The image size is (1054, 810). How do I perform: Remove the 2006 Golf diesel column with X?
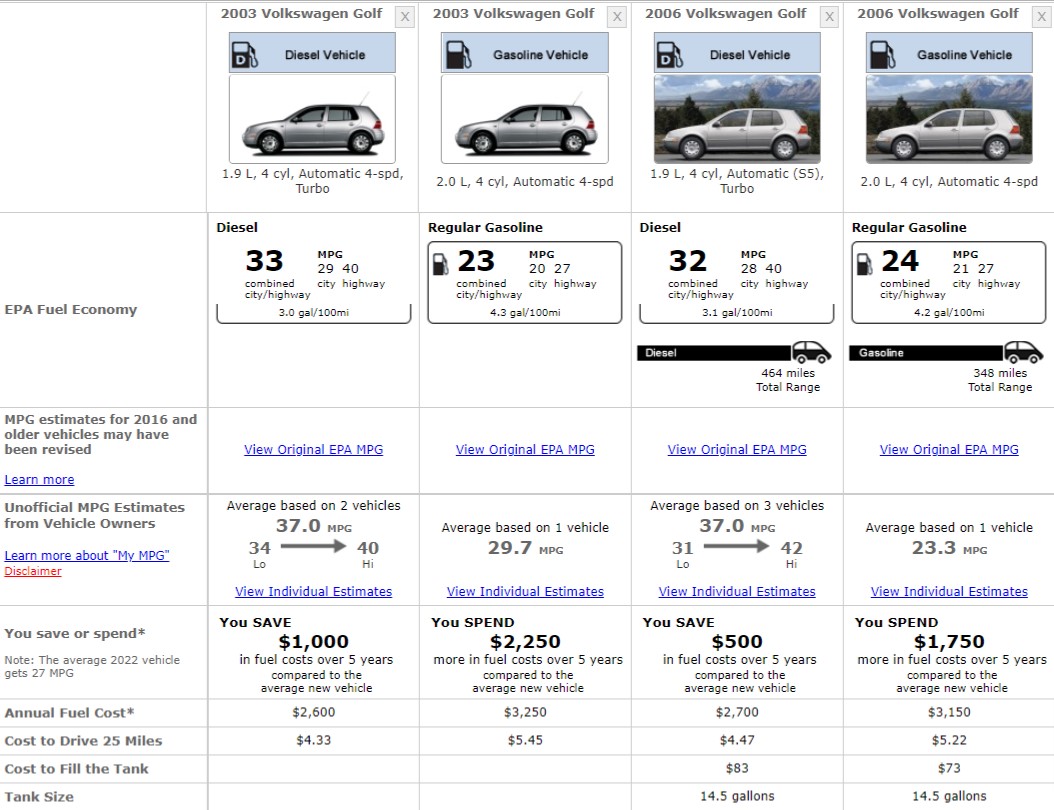click(829, 17)
